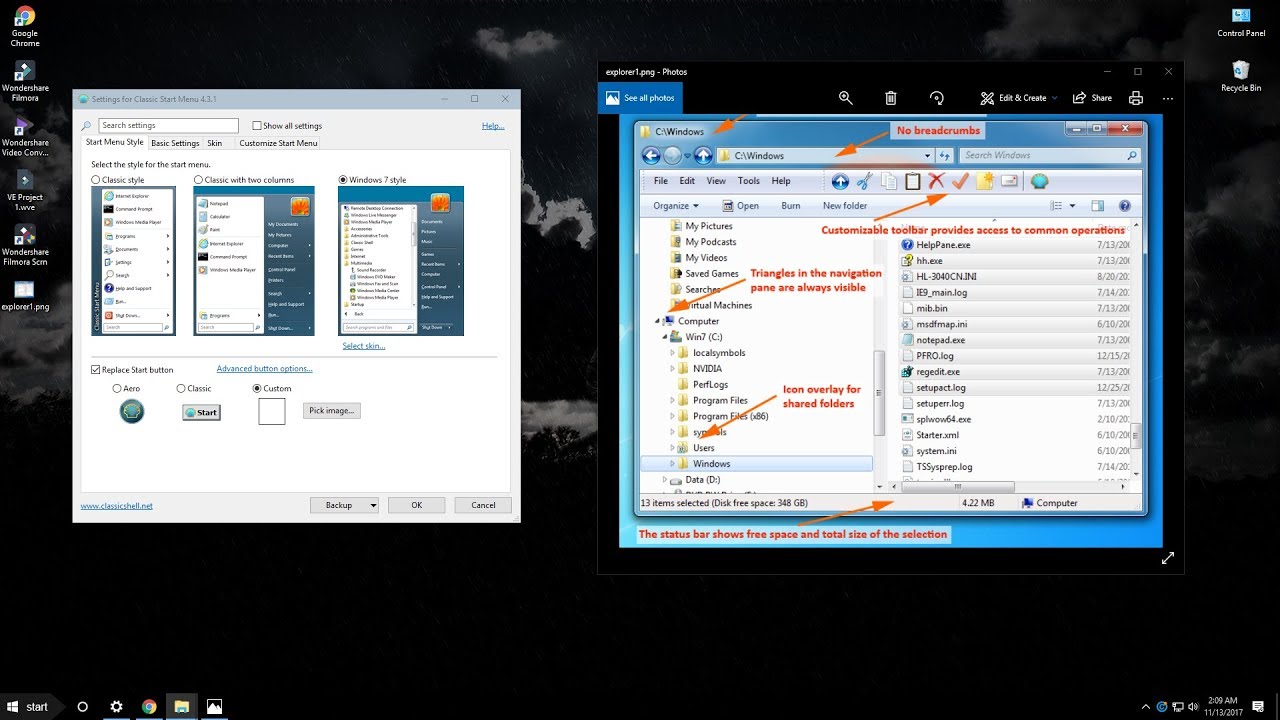Select the Aero shell start button image
The height and width of the screenshot is (720, 1280).
coord(131,411)
